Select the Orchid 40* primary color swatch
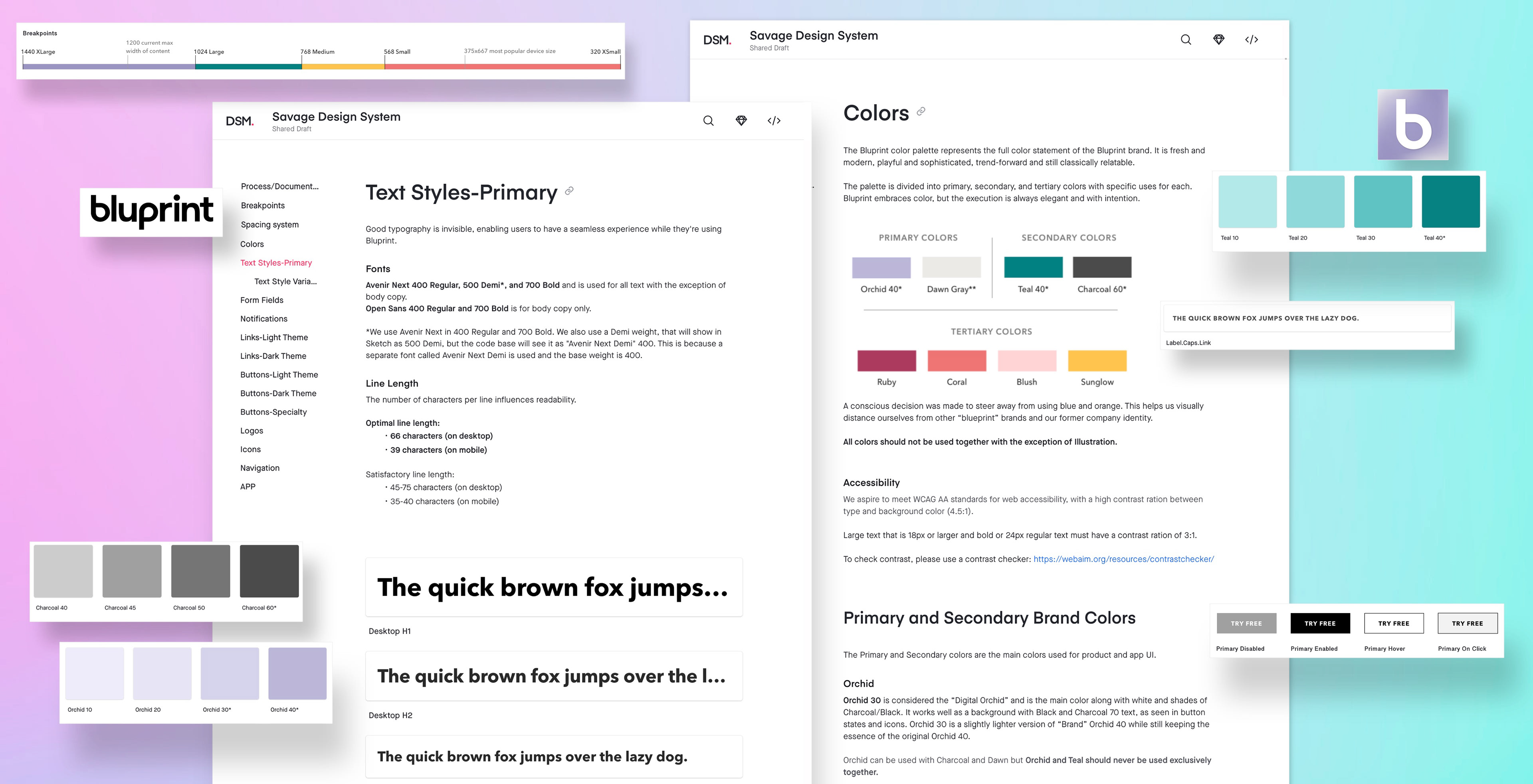1533x784 pixels. pyautogui.click(x=881, y=268)
